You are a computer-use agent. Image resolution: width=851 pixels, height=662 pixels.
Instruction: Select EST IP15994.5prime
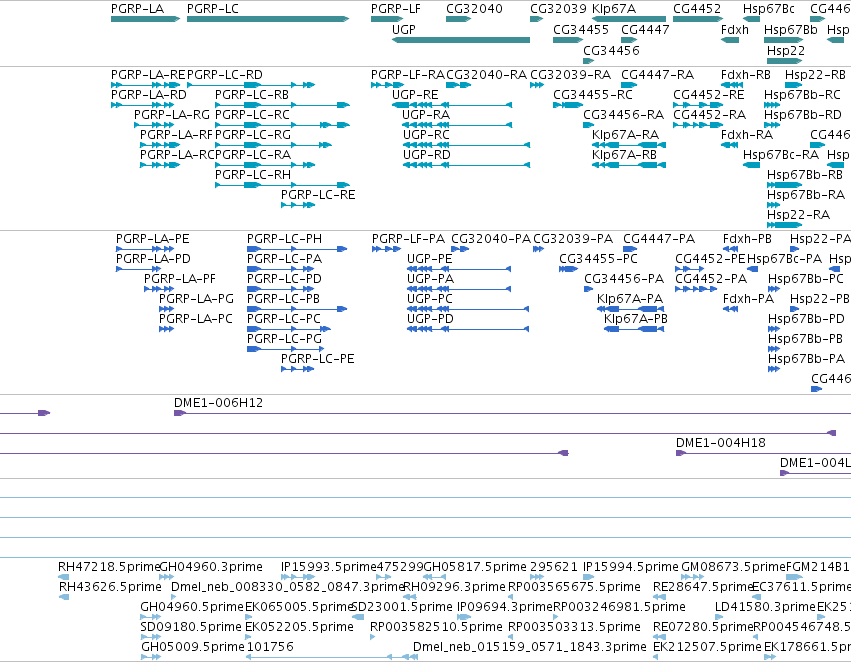point(631,567)
